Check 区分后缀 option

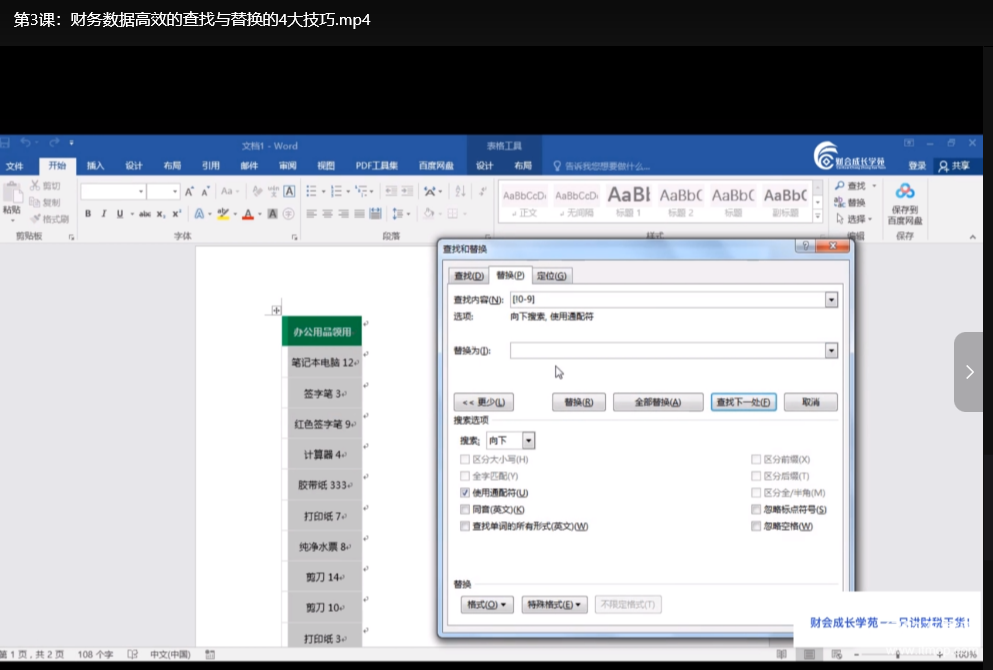756,476
